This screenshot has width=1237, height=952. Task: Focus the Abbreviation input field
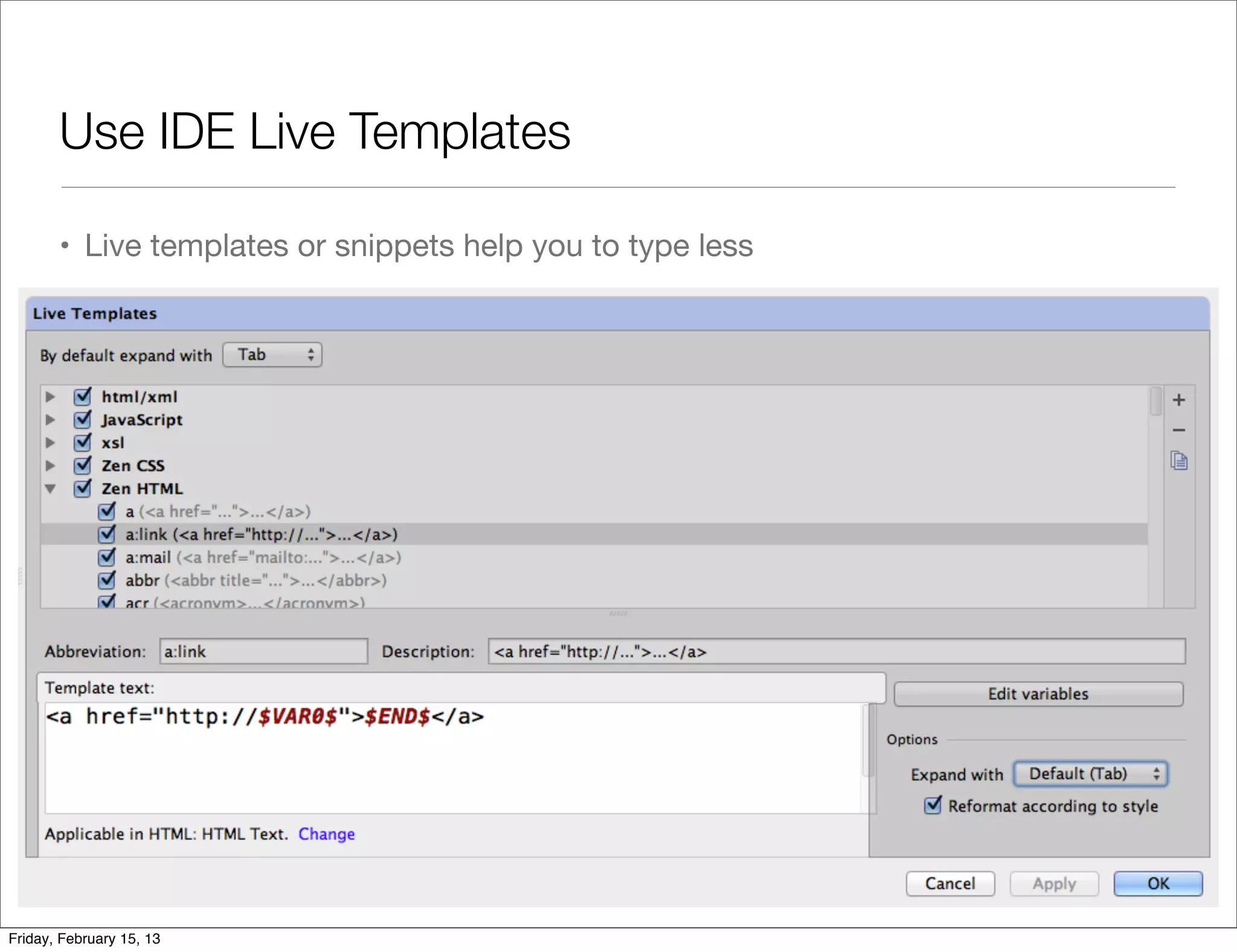click(263, 652)
